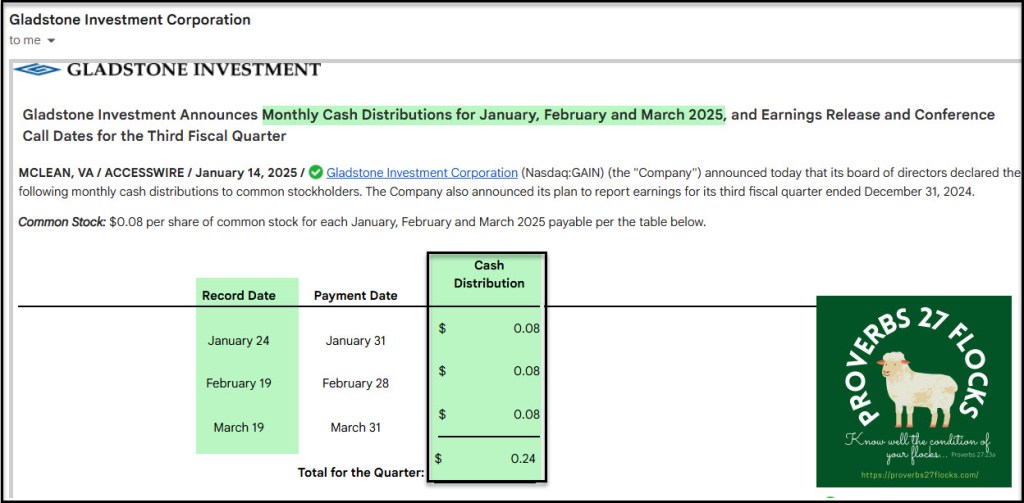Image resolution: width=1024 pixels, height=503 pixels.
Task: Select the Payment Date column header
Action: point(355,296)
